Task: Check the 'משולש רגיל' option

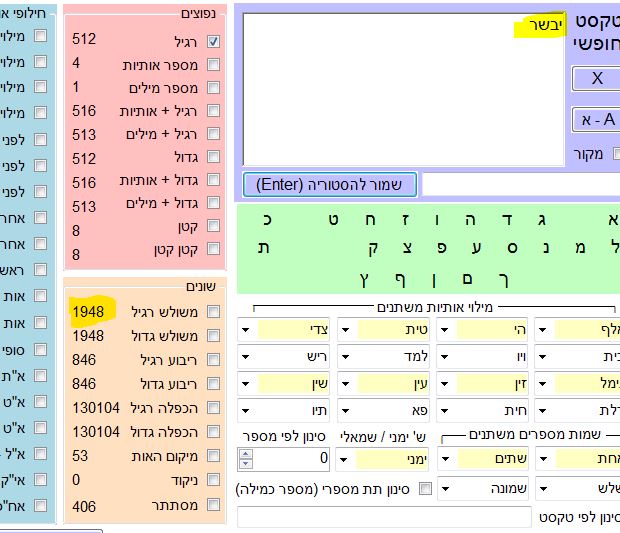Action: click(x=213, y=312)
